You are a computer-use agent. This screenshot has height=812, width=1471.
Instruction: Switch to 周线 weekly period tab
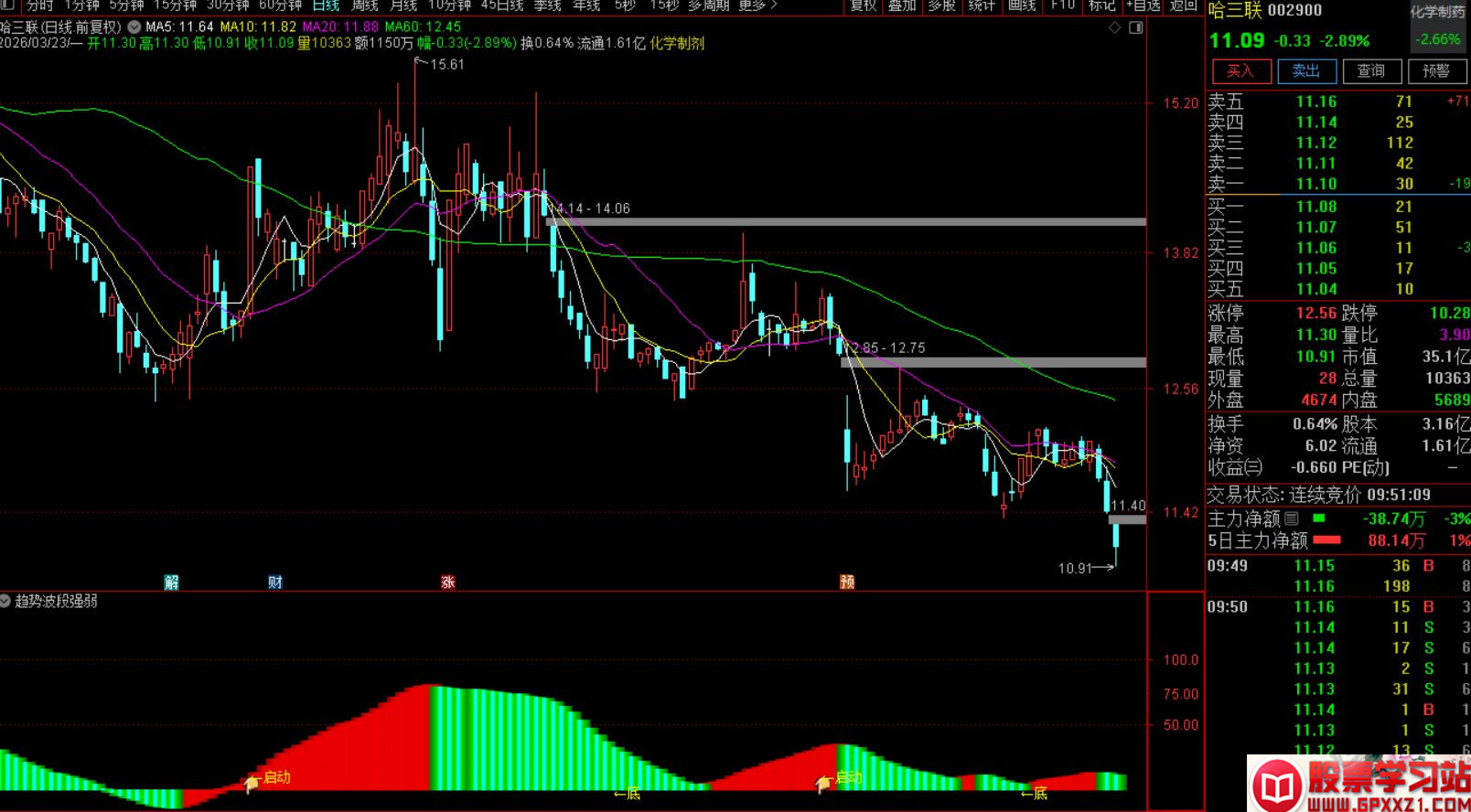[x=365, y=5]
